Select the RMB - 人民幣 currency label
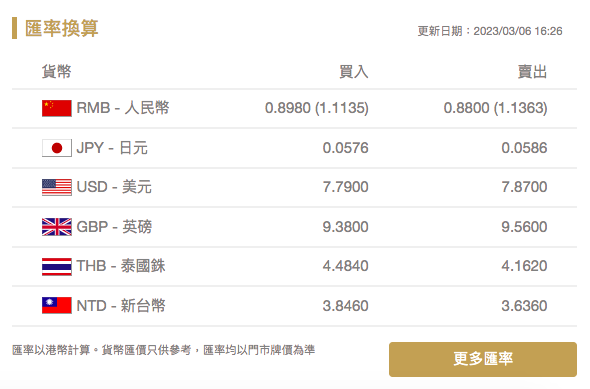This screenshot has height=389, width=590. click(x=123, y=108)
